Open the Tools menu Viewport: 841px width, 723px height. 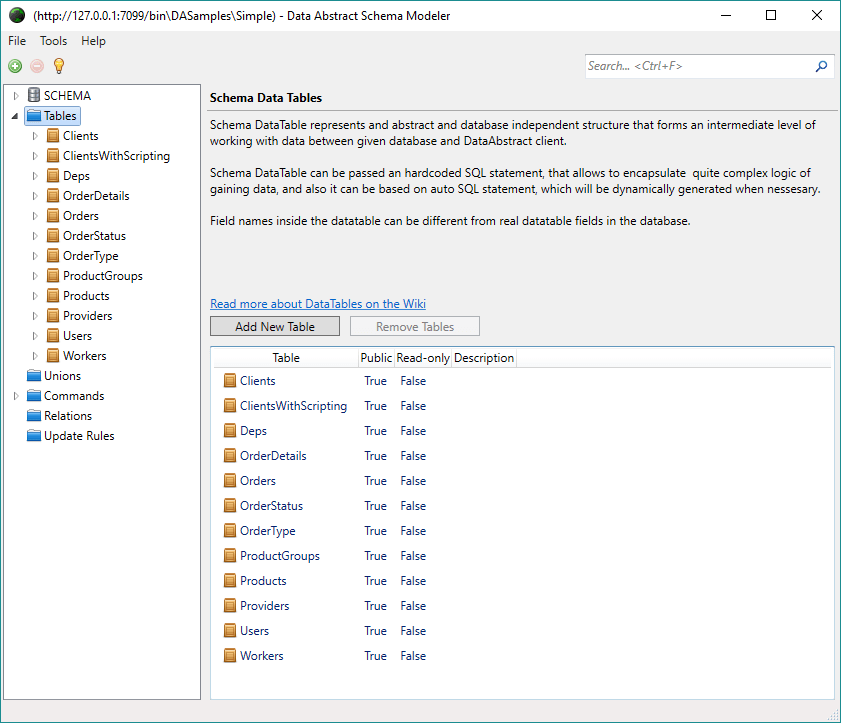(53, 41)
